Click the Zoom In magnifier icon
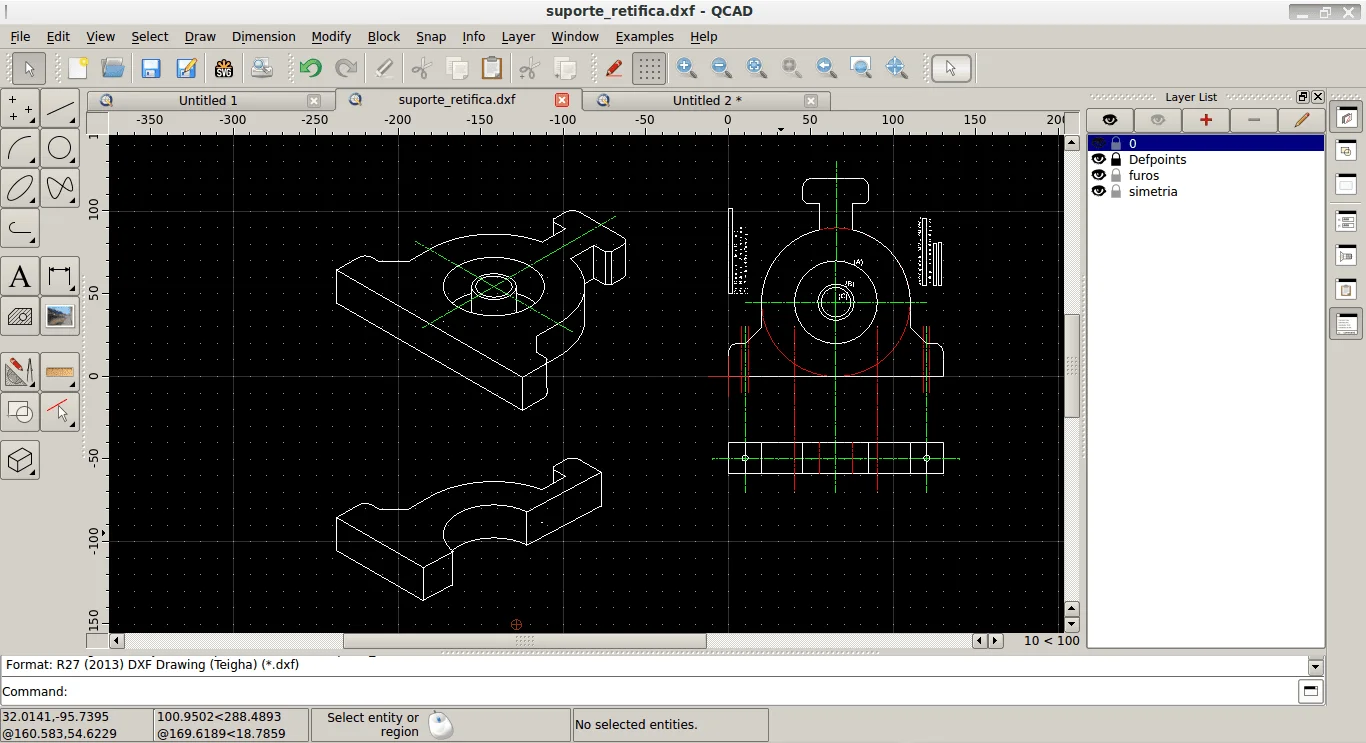1366x743 pixels. pos(687,68)
